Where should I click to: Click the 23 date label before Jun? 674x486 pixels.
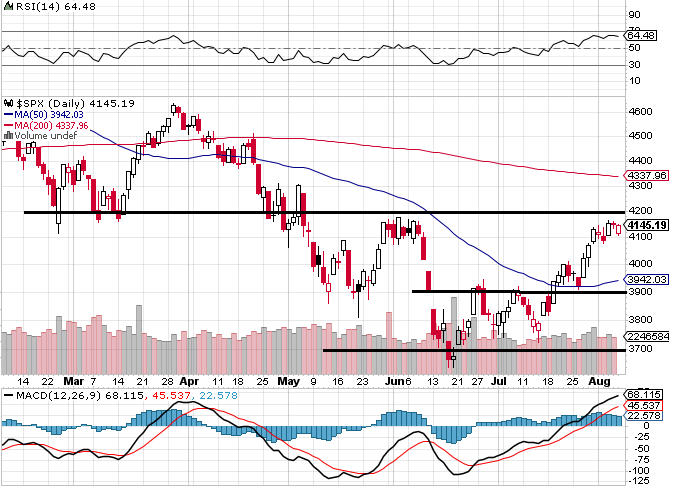pyautogui.click(x=363, y=382)
